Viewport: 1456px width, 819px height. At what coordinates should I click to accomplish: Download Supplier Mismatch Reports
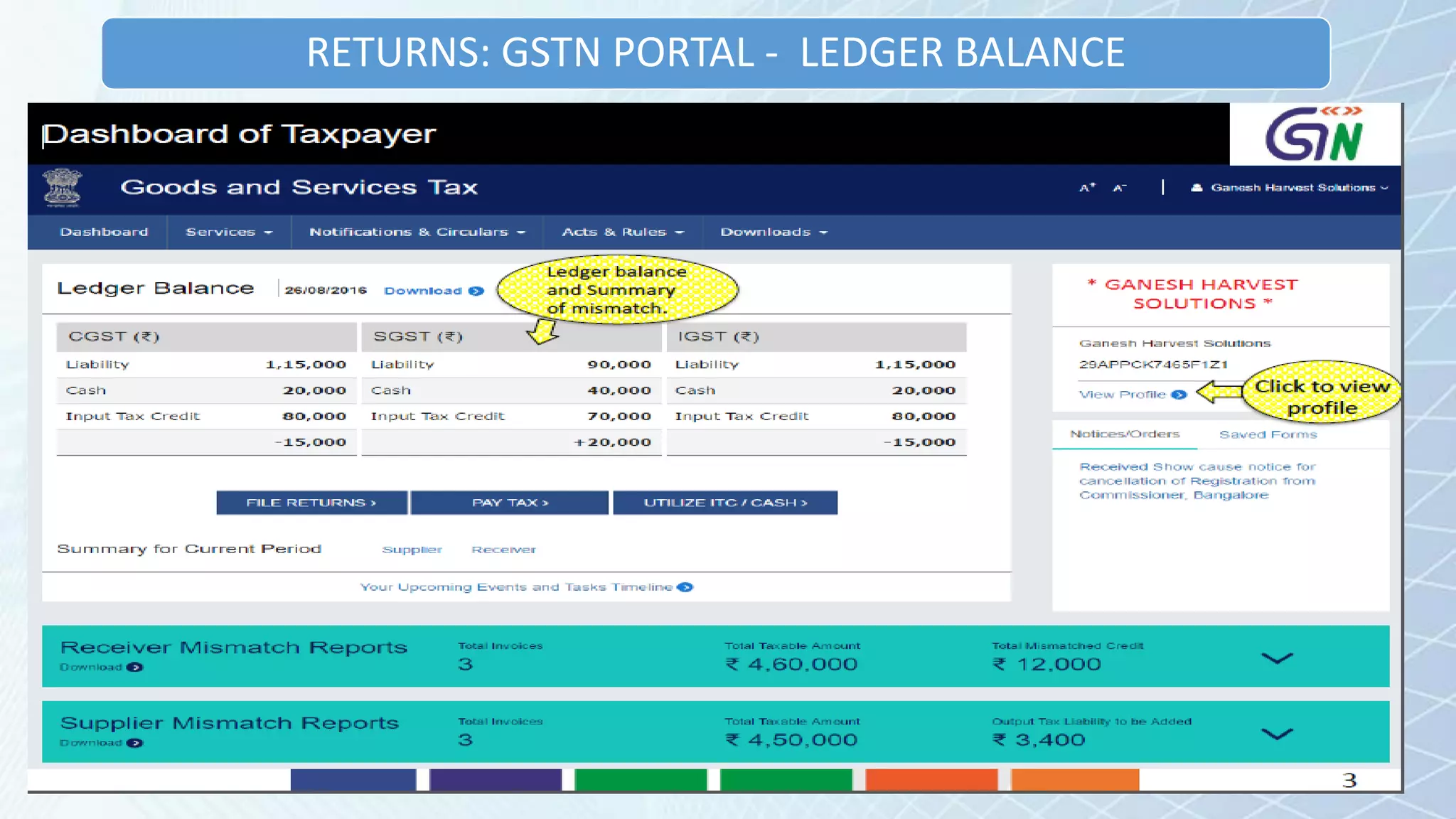tap(102, 743)
